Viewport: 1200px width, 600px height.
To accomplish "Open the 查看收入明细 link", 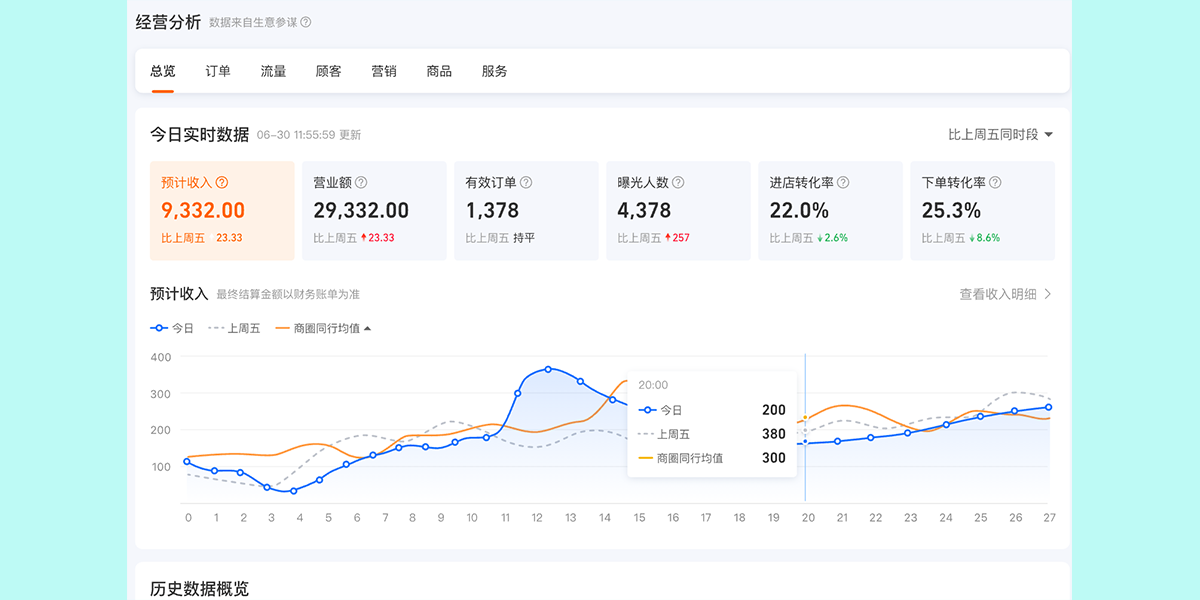I will [x=998, y=294].
